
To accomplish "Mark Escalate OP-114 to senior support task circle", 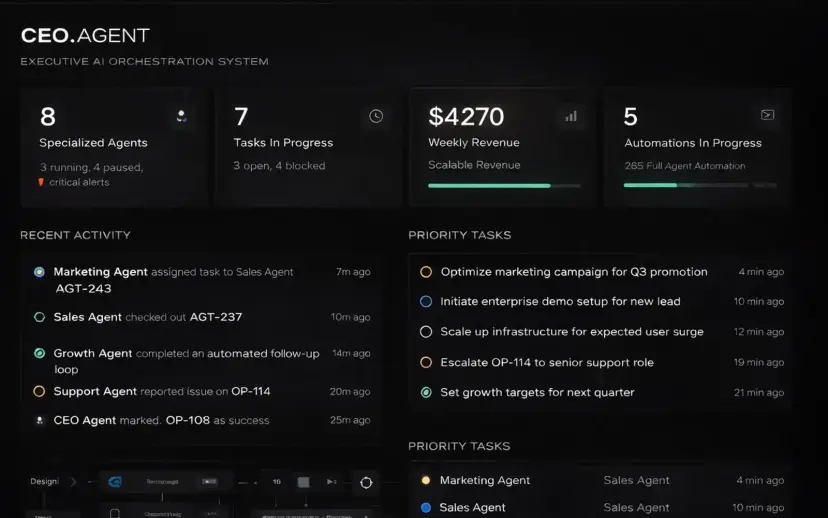I will point(426,362).
